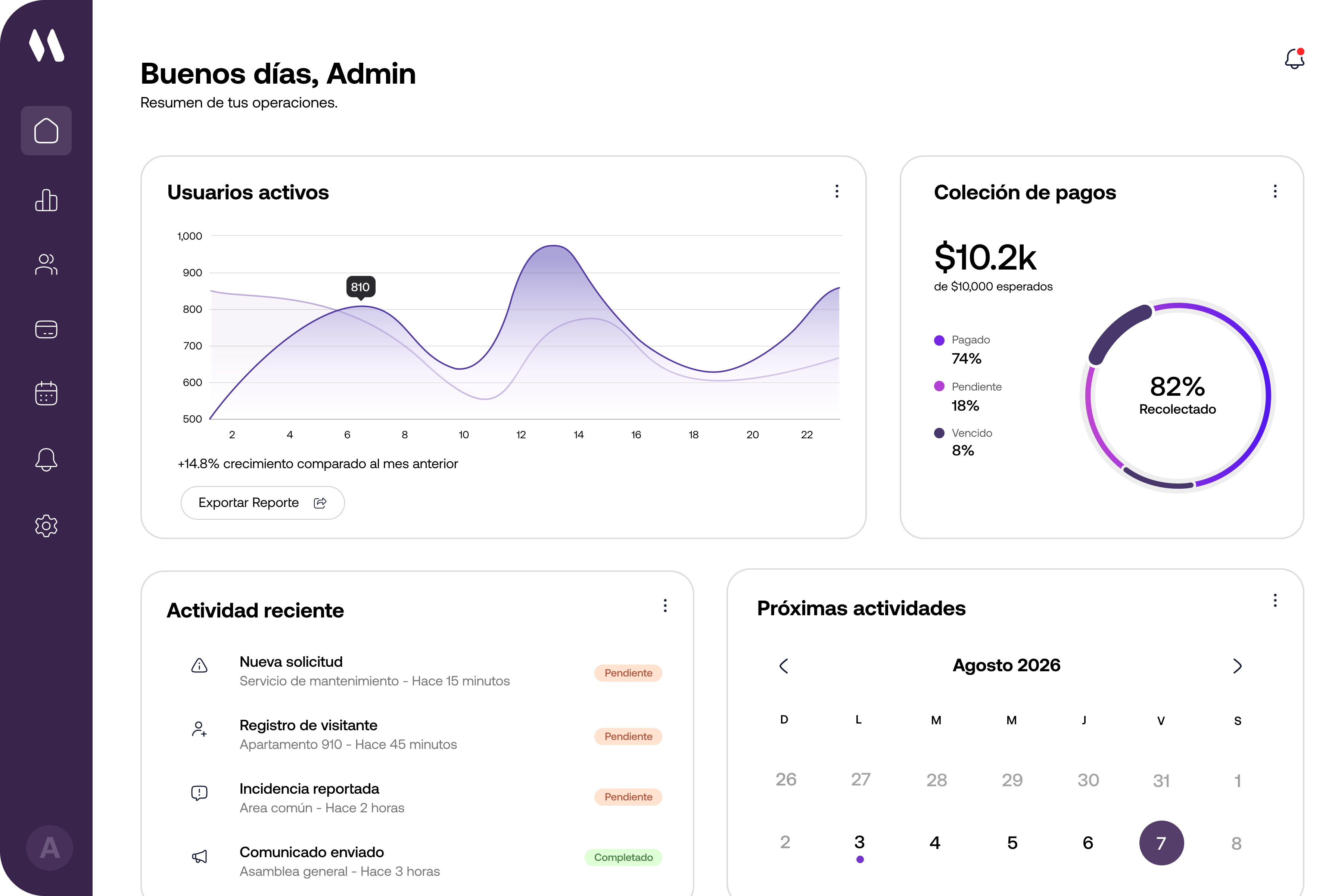Click the top-right notification bell with red dot
1344x896 pixels.
[1295, 58]
